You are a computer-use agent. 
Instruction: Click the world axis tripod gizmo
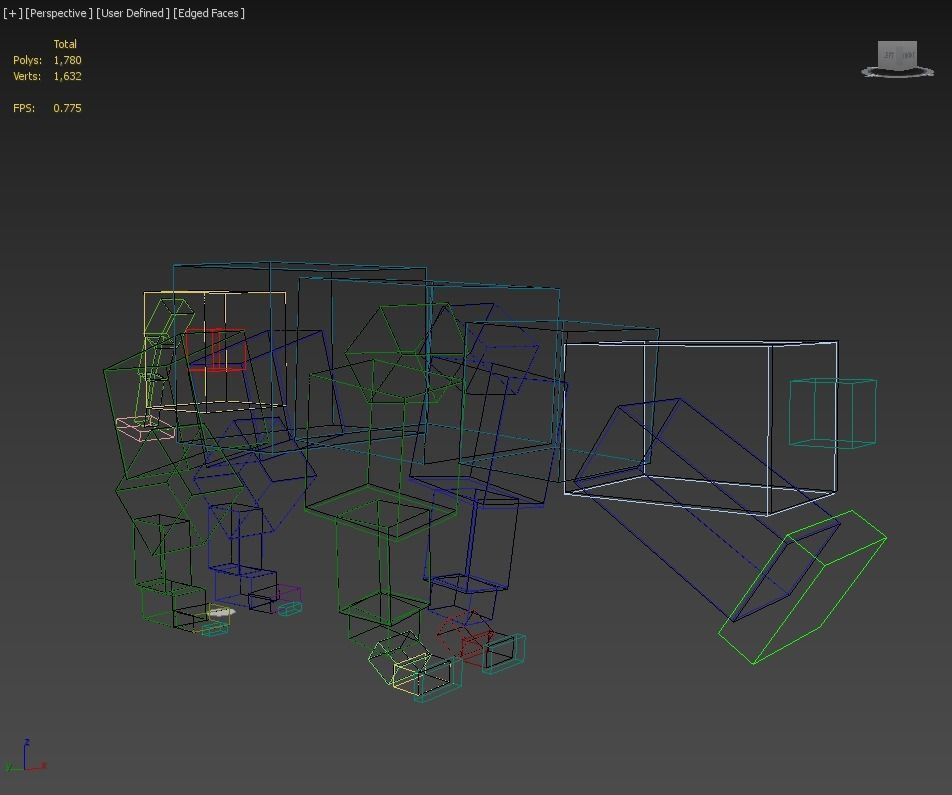click(25, 756)
